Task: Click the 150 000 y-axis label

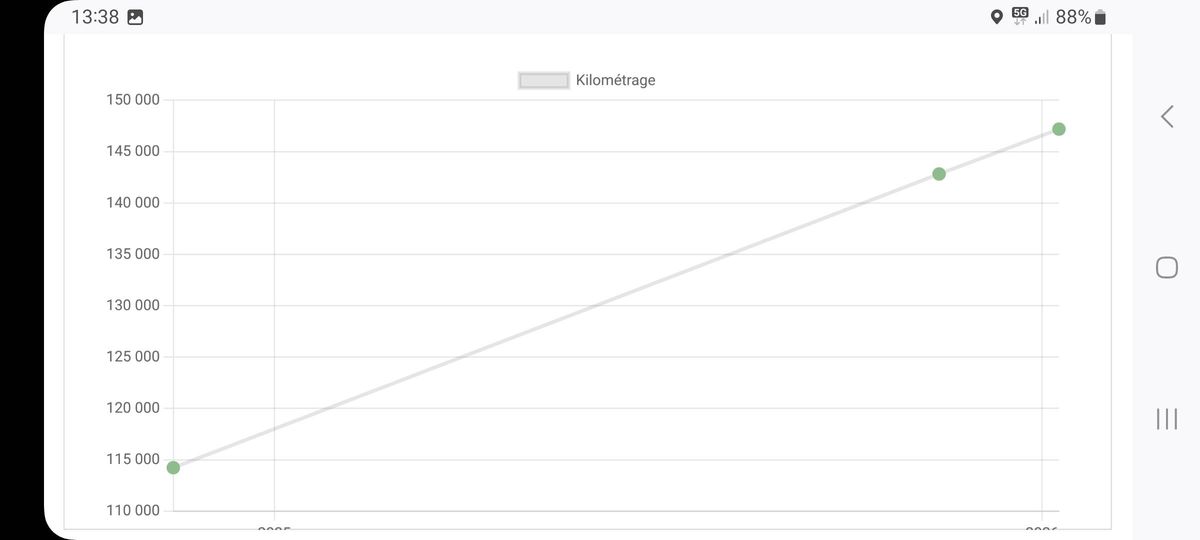Action: point(132,100)
